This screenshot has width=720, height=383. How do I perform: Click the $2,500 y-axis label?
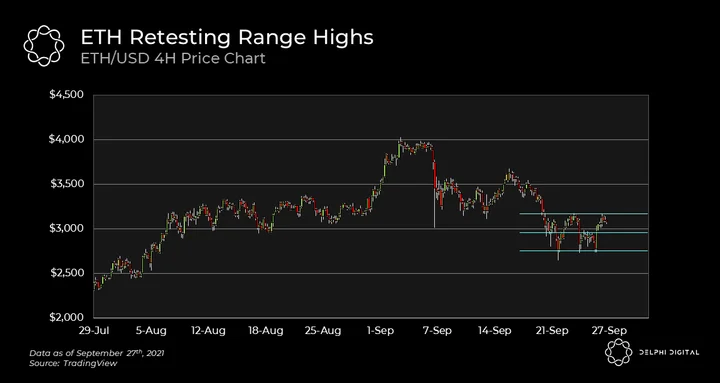[x=66, y=273]
